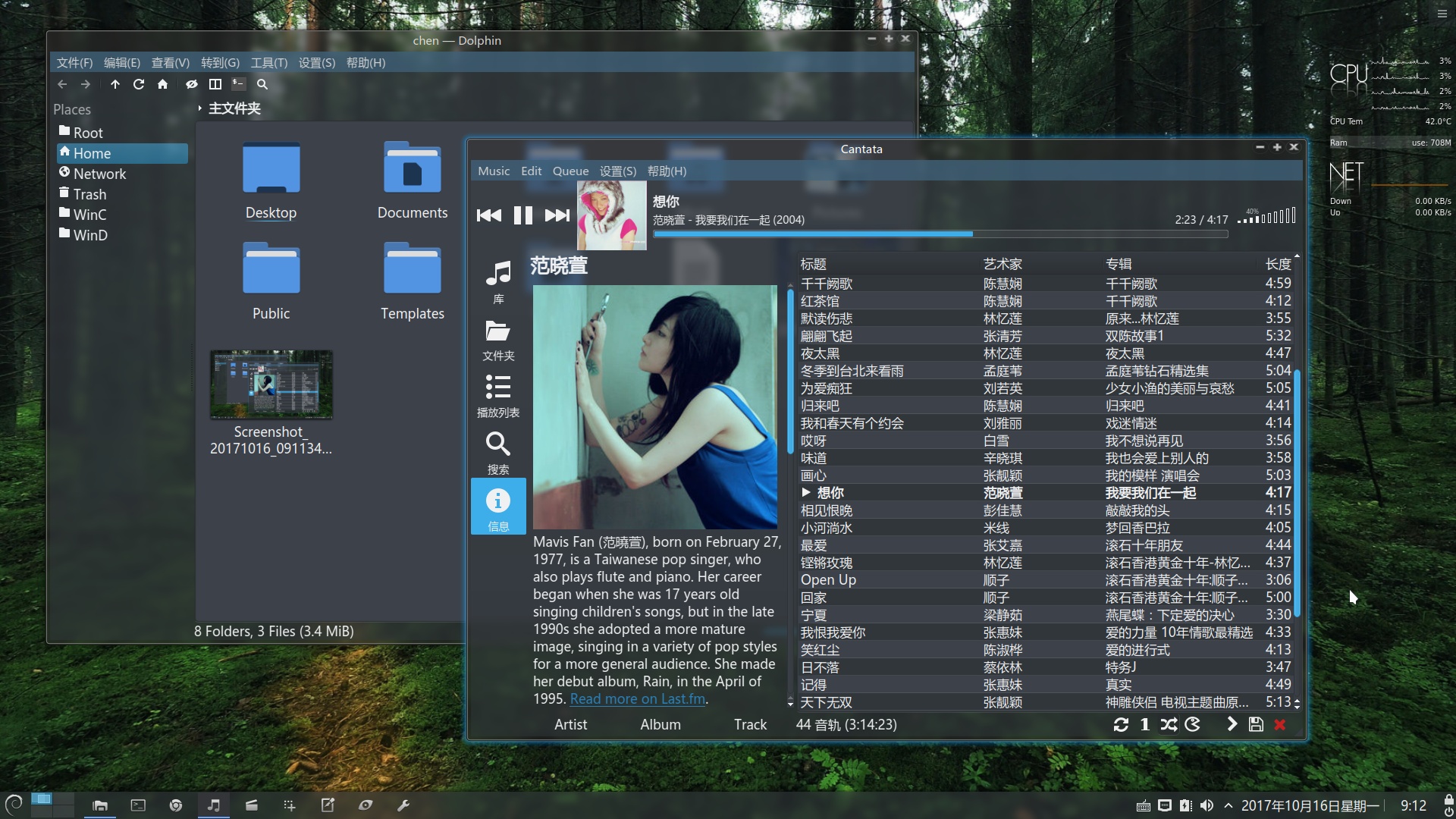Open search in Dolphin toolbar
This screenshot has height=819, width=1456.
coord(262,84)
